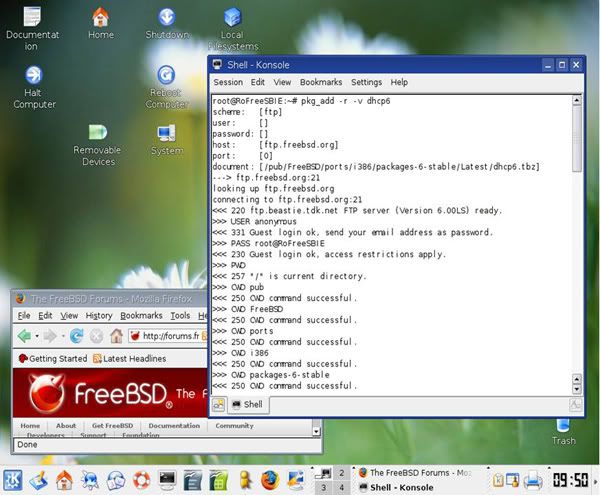Open Konsole Edit menu
600x495 pixels.
(x=258, y=82)
